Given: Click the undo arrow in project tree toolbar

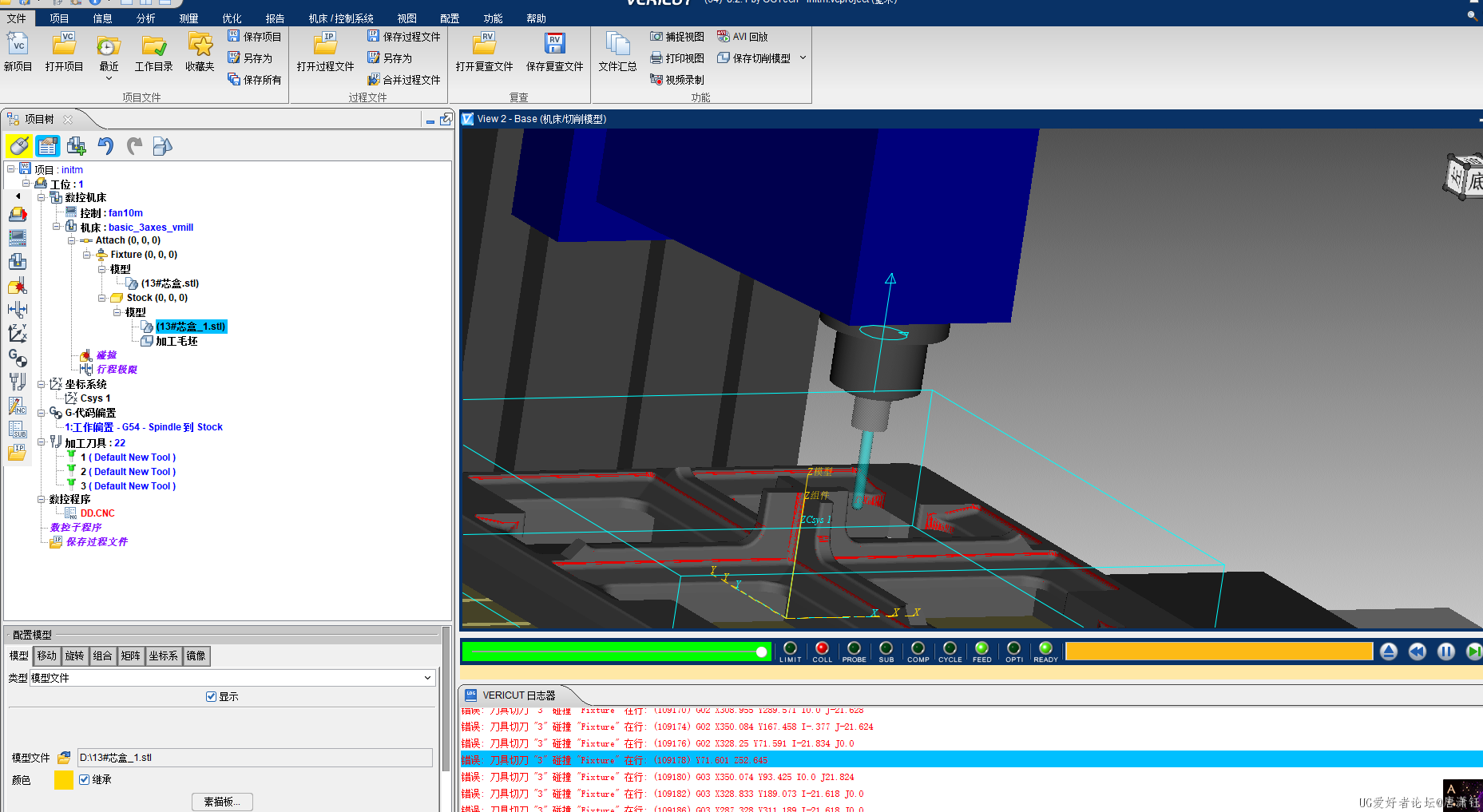Looking at the screenshot, I should click(105, 146).
